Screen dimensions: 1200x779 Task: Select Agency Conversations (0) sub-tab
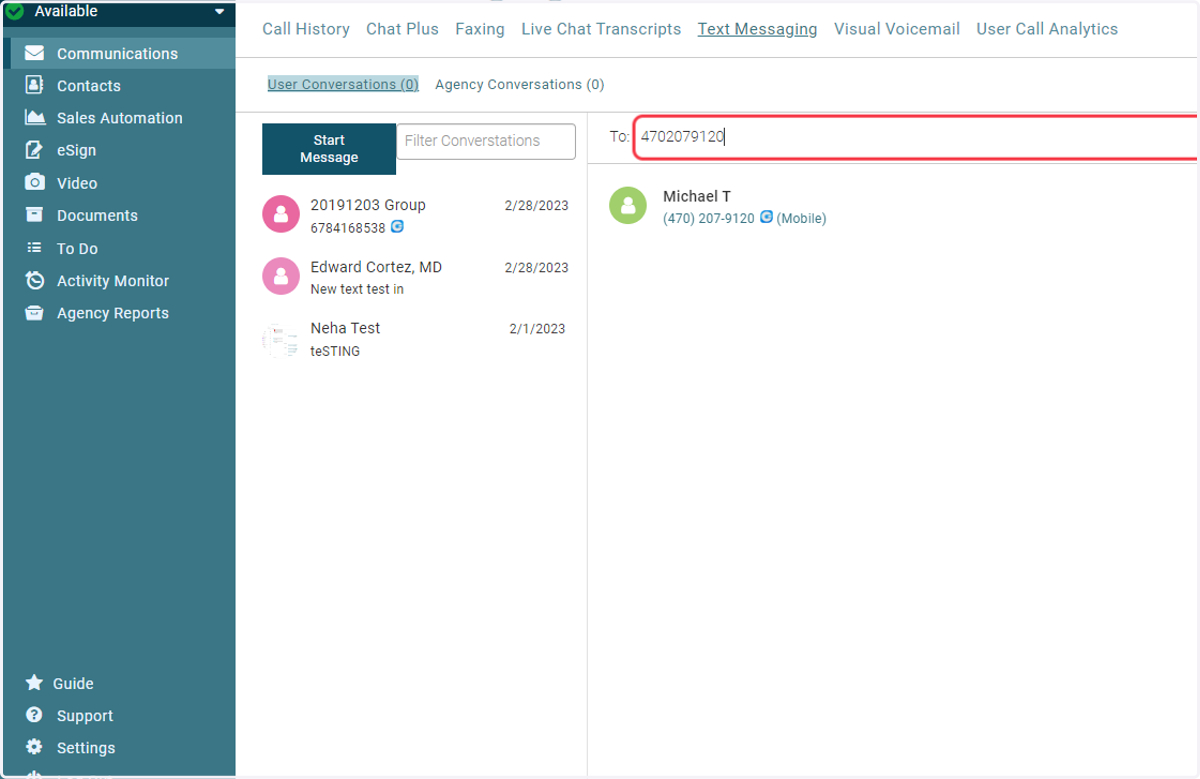coord(519,84)
